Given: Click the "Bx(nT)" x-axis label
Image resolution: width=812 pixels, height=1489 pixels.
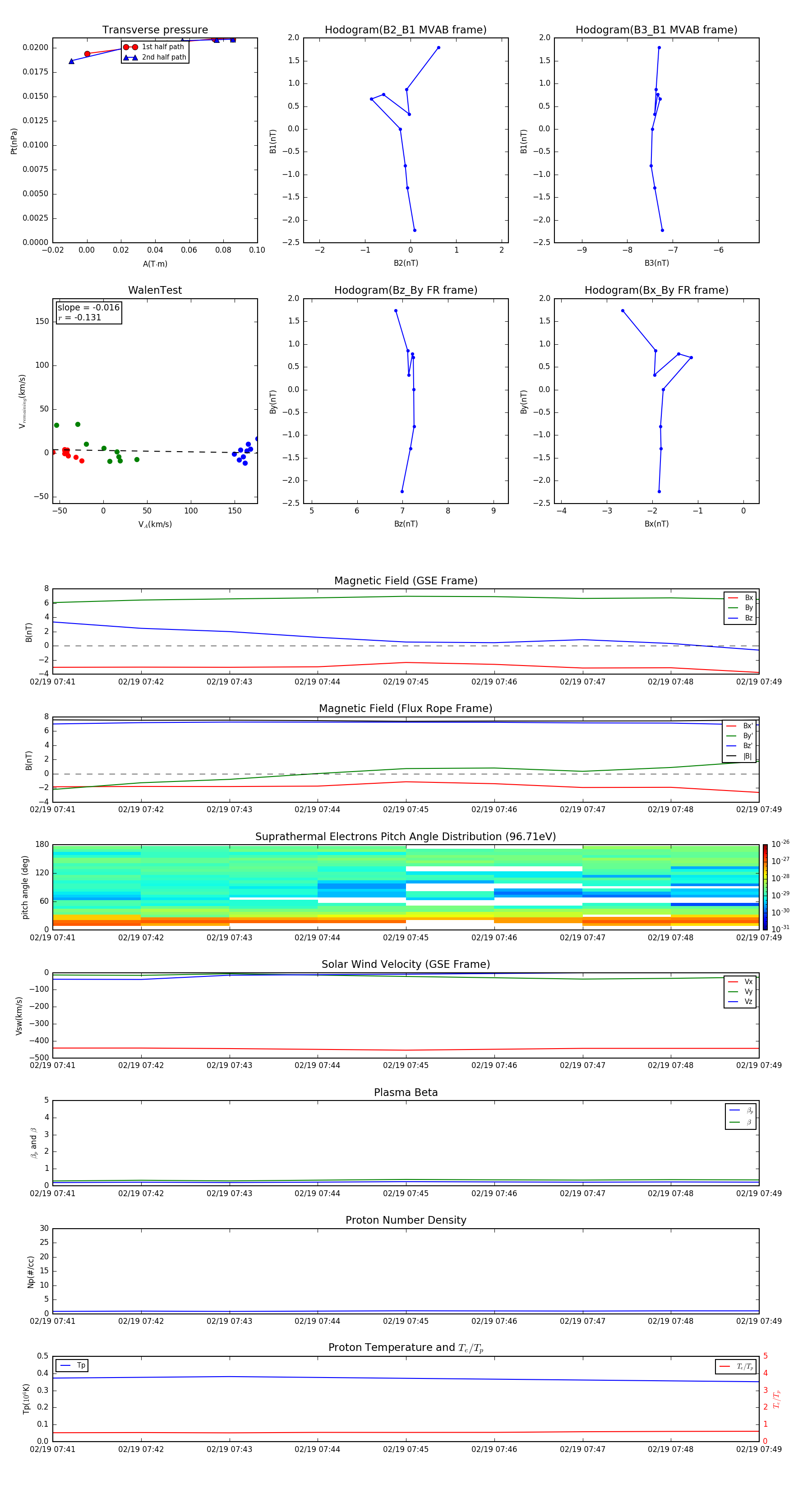Looking at the screenshot, I should 656,524.
